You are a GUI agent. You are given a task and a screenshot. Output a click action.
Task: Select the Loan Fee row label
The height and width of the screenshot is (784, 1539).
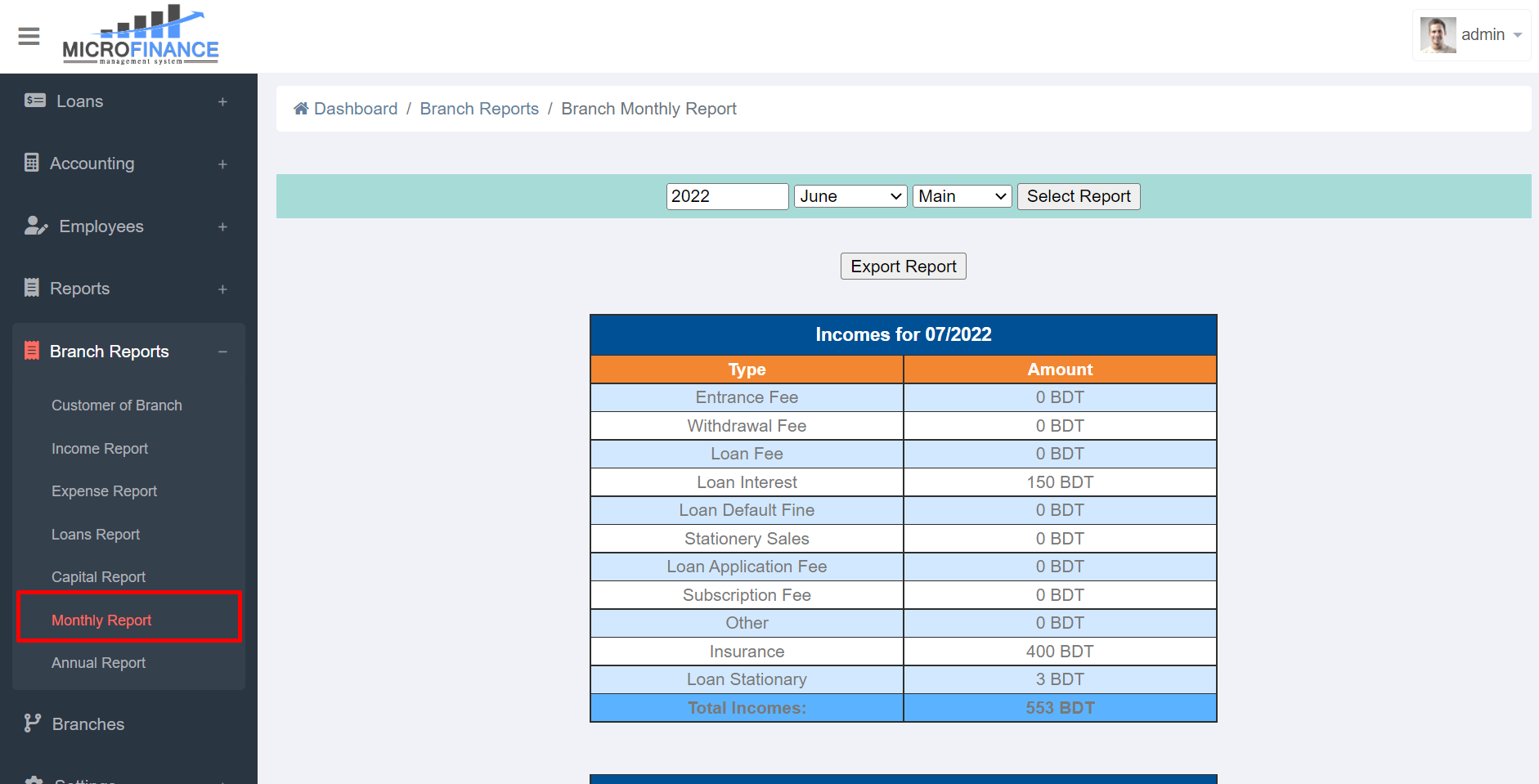[747, 454]
